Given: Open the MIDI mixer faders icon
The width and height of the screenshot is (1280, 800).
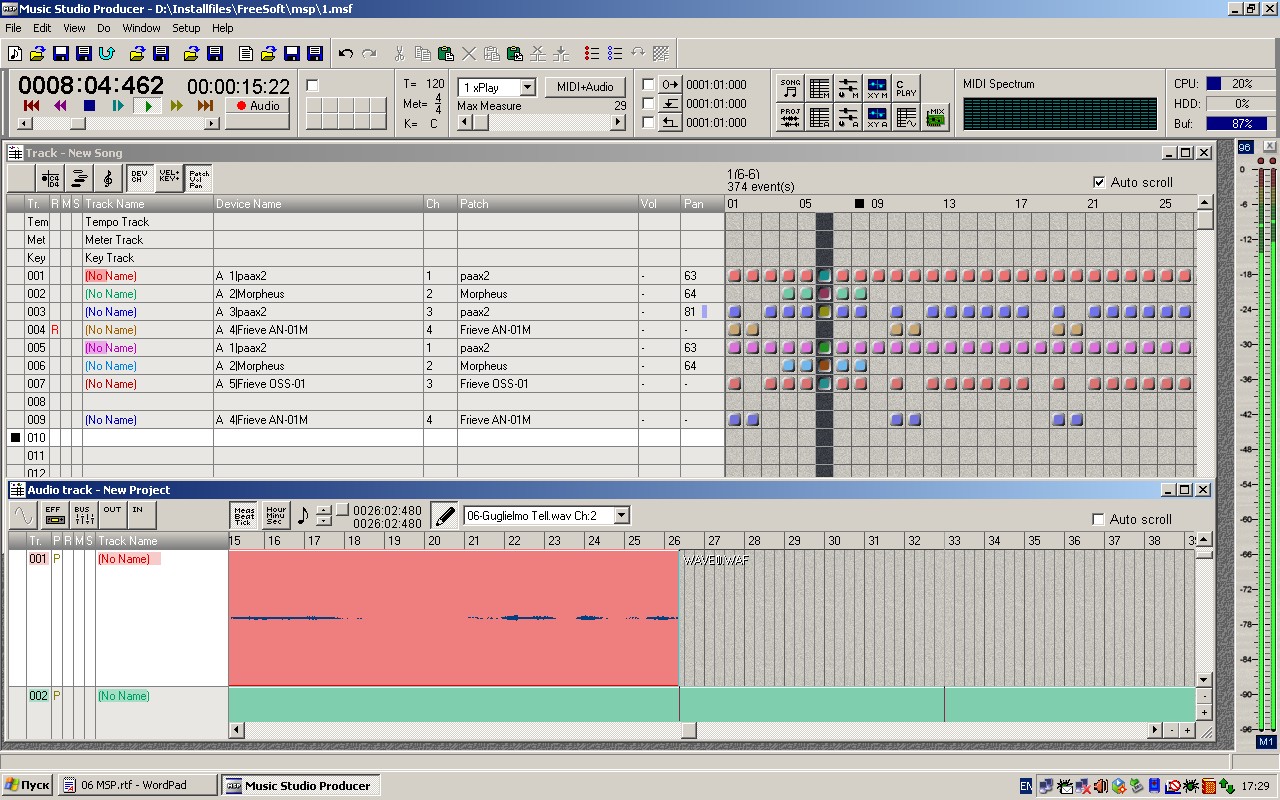Looking at the screenshot, I should tap(848, 88).
